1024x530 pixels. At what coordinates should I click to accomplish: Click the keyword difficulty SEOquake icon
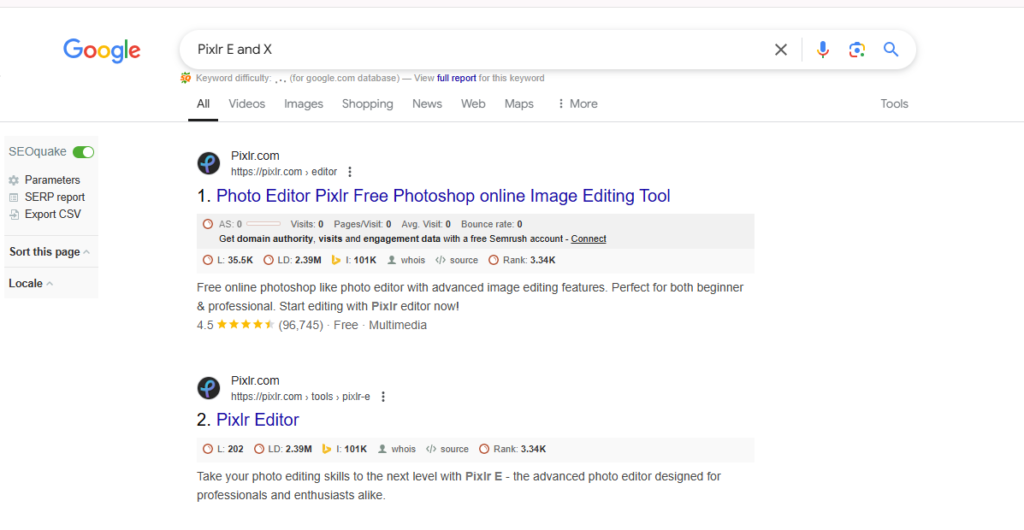tap(186, 78)
